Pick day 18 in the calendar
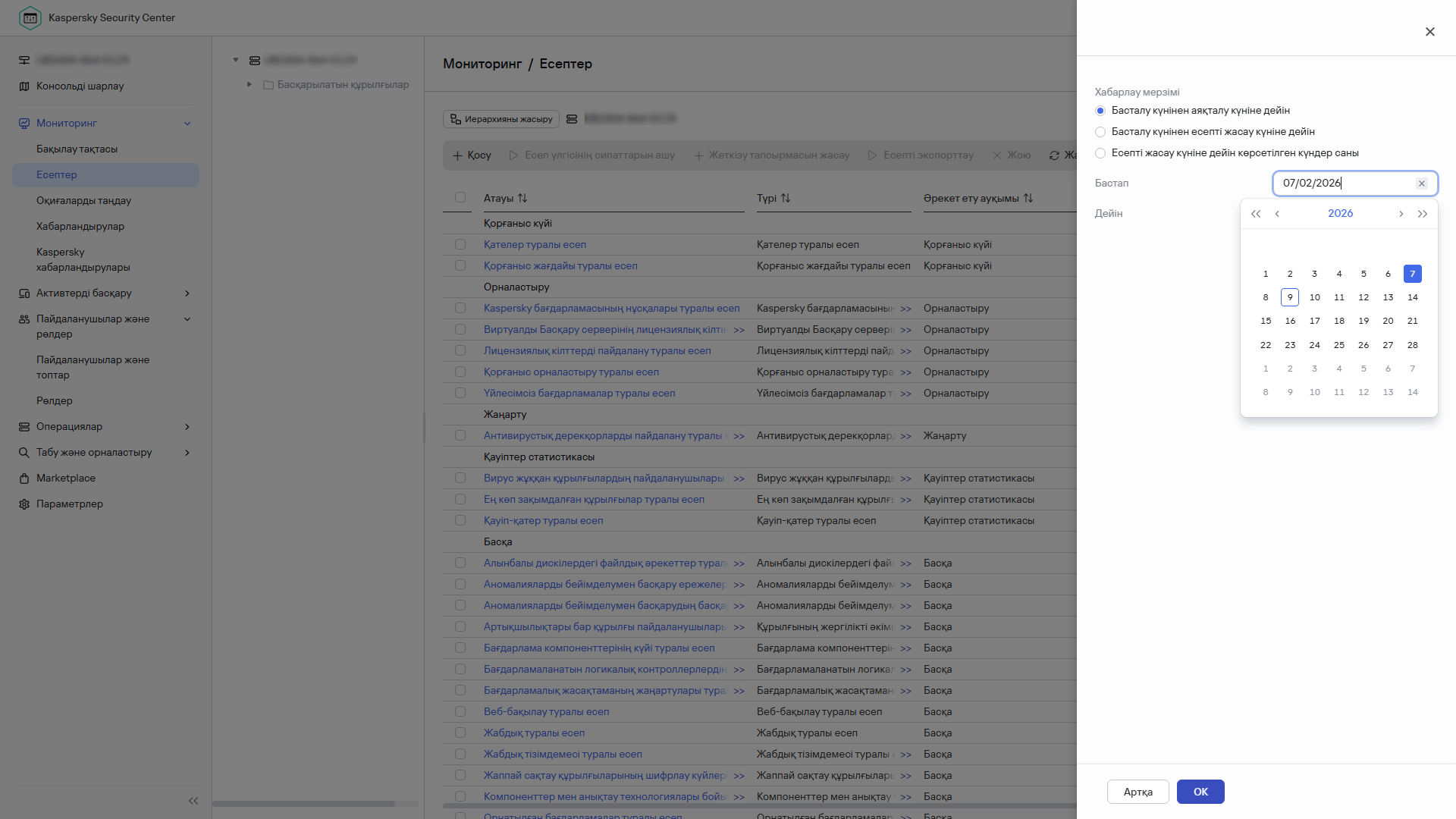This screenshot has height=819, width=1456. (1338, 321)
